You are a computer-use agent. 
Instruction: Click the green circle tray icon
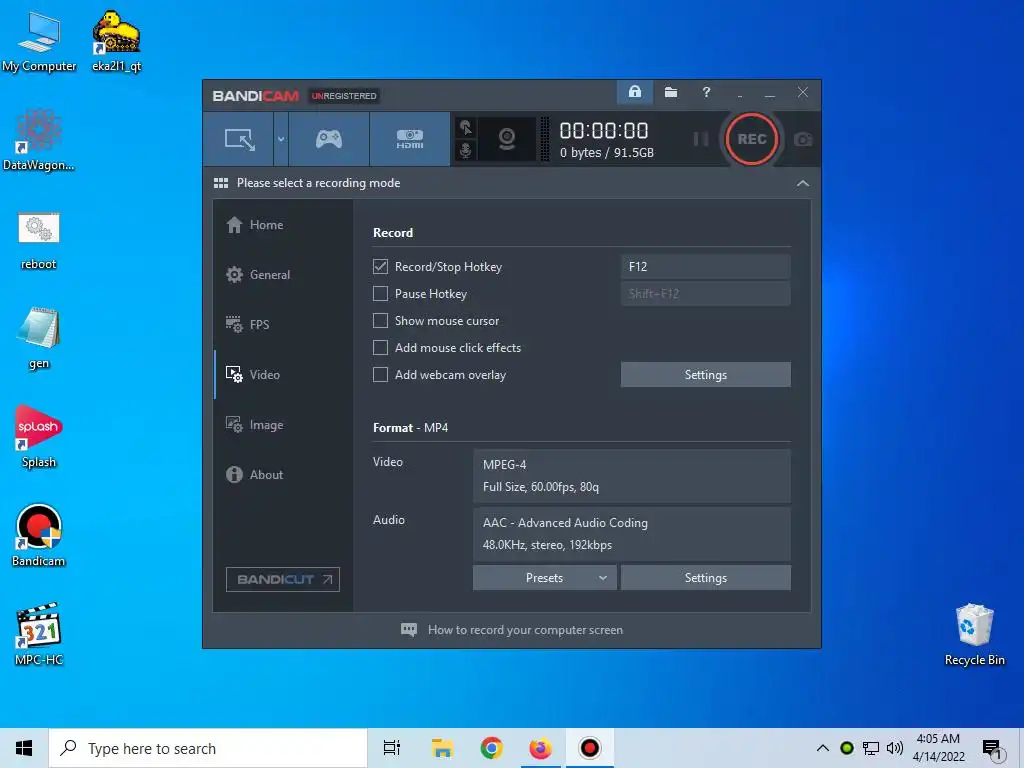point(846,748)
